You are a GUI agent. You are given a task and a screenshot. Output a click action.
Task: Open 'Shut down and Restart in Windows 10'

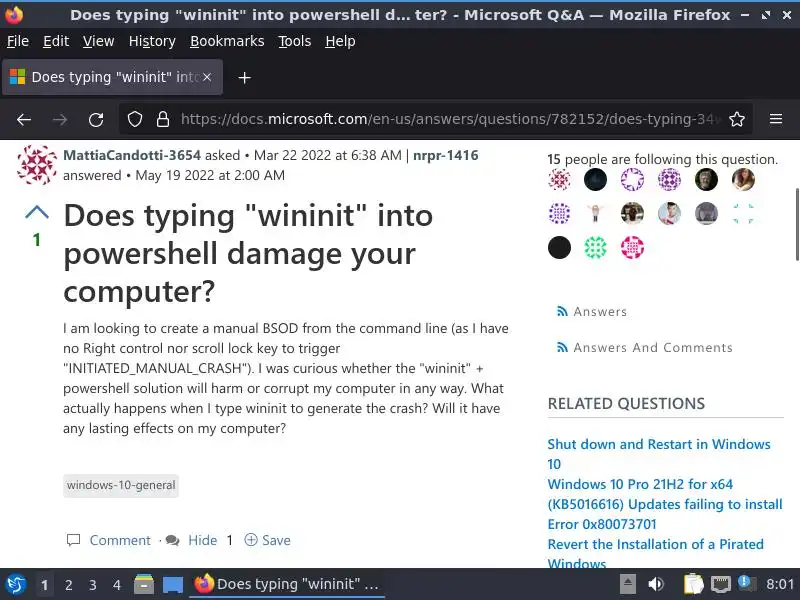coord(659,454)
